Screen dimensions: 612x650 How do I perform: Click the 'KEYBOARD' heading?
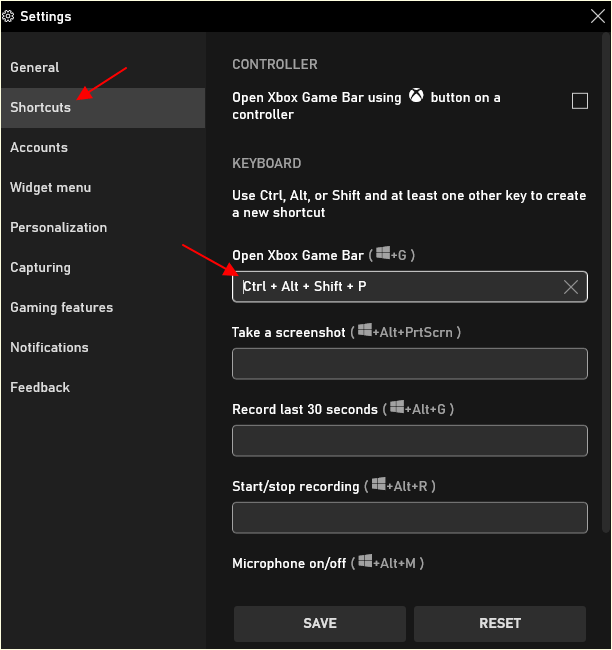coord(267,163)
